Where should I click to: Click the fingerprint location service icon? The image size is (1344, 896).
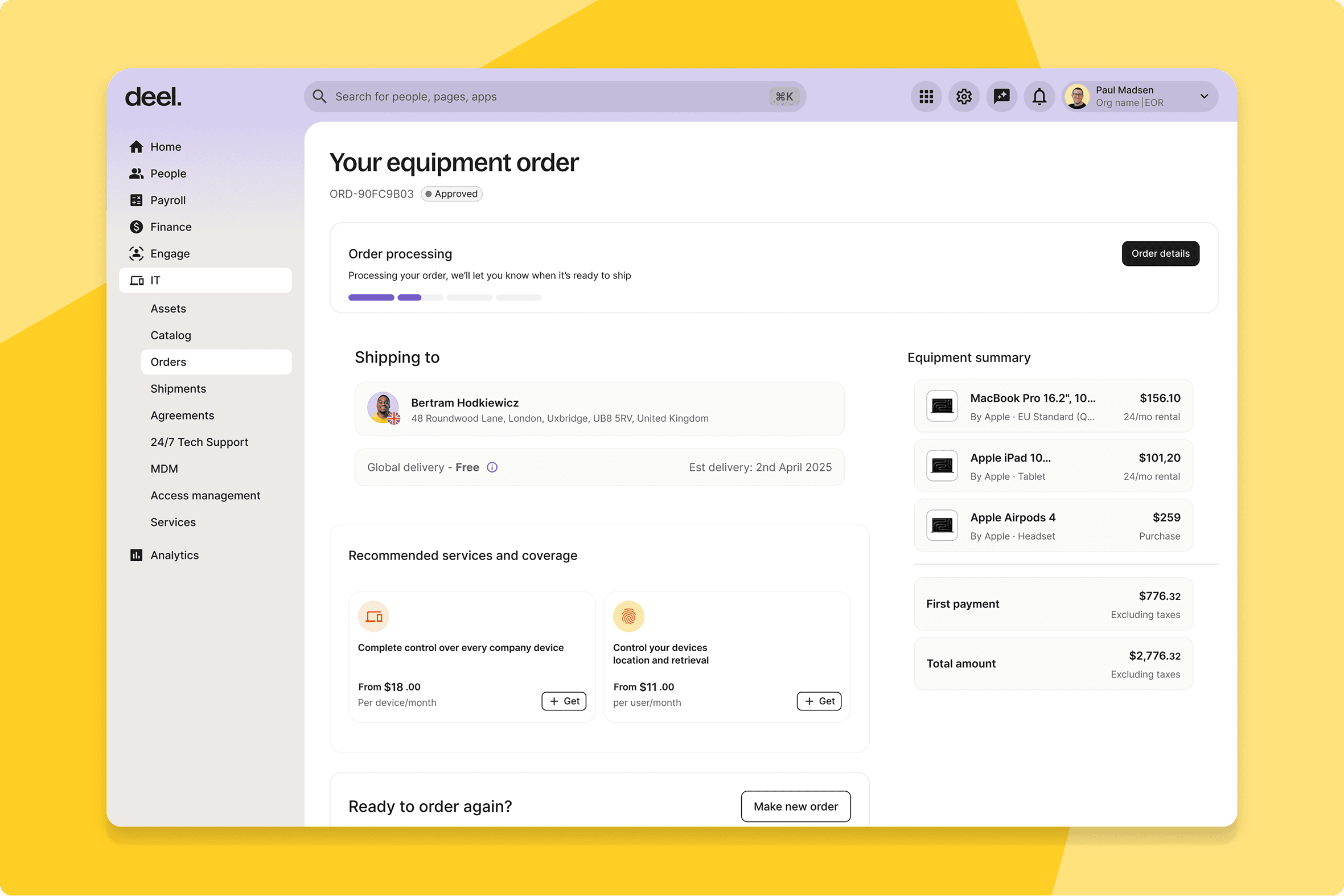pos(628,616)
